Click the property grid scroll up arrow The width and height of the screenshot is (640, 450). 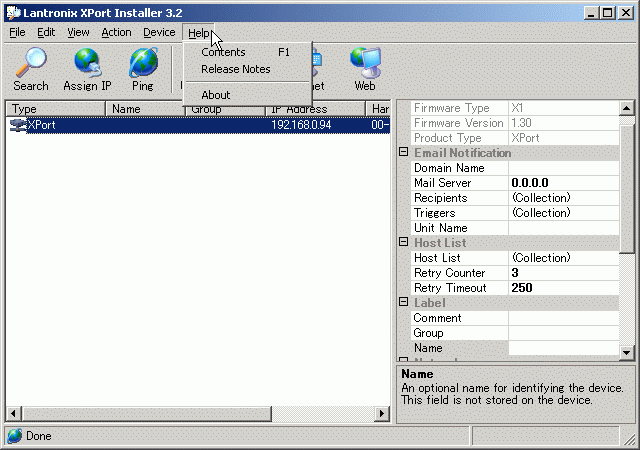point(627,109)
